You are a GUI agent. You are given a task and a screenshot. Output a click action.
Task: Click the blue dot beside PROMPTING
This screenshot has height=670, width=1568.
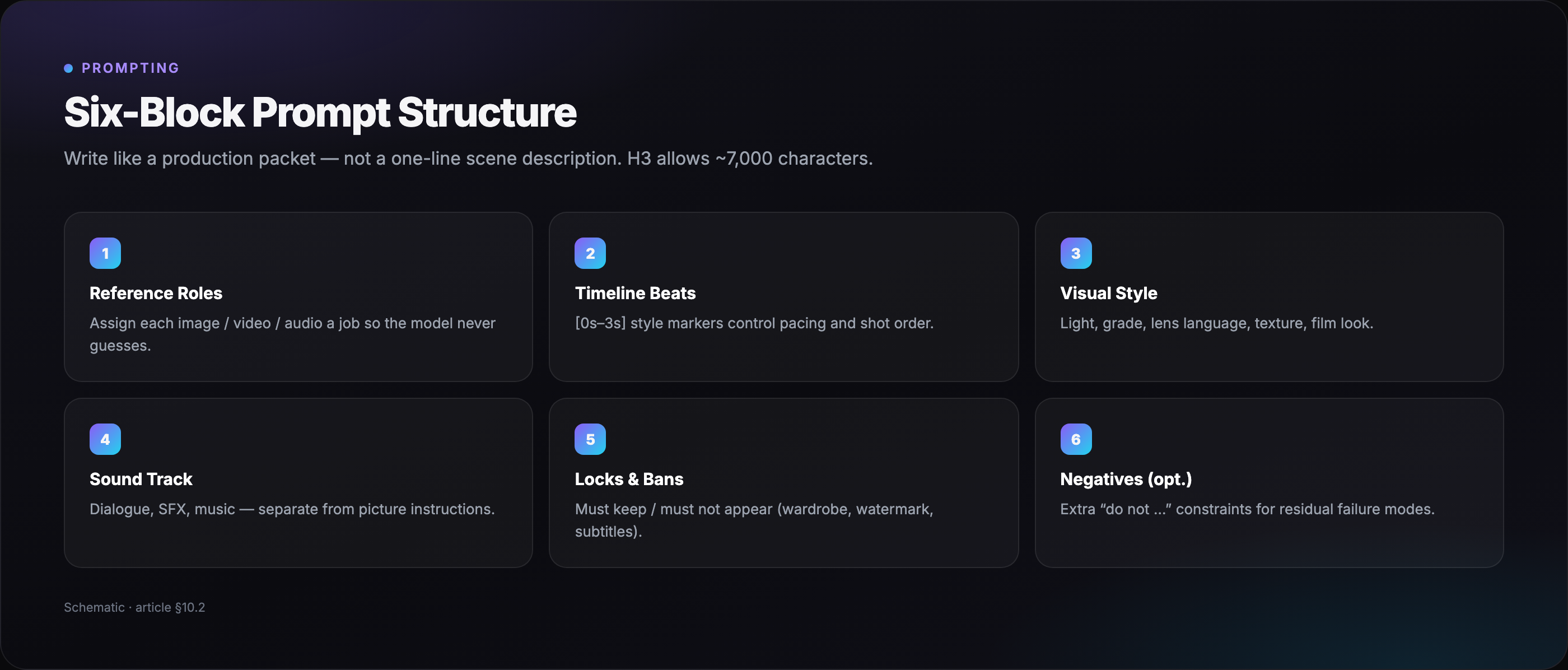[69, 68]
